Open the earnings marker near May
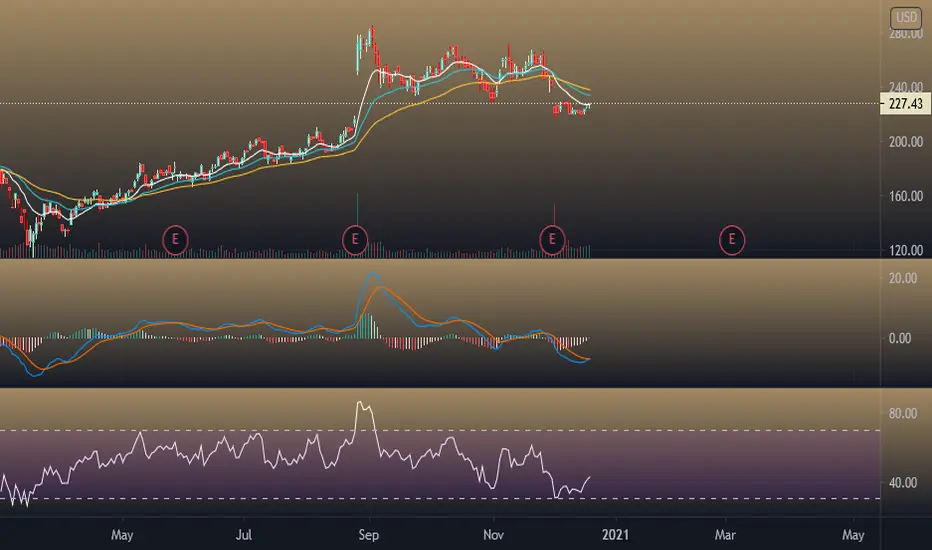The height and width of the screenshot is (550, 932). tap(175, 240)
